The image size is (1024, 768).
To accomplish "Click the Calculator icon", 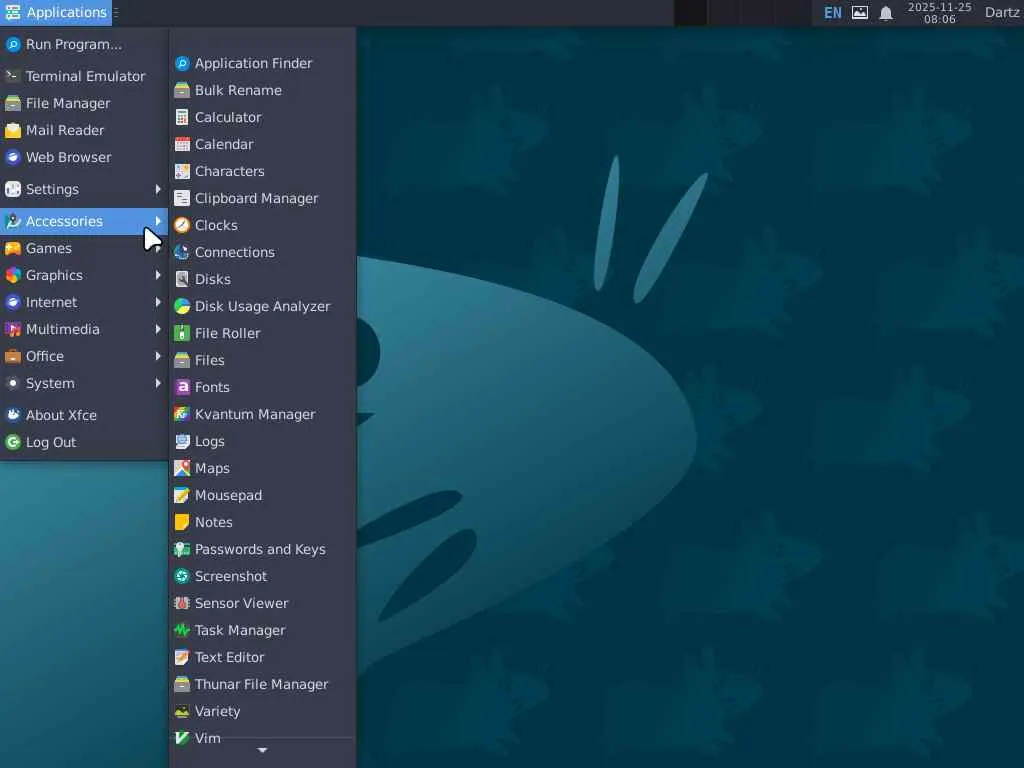I will [x=182, y=118].
